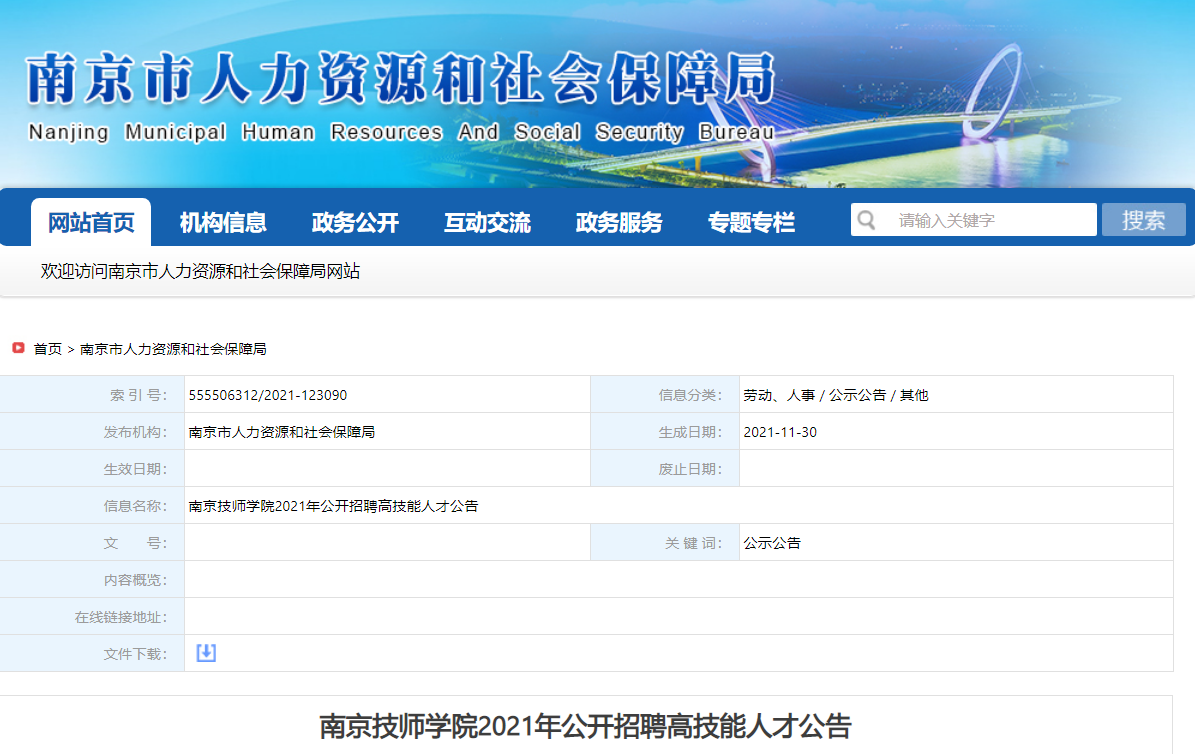Click the 在线链接地址 label
Screen dimensions: 1195x754
pos(120,617)
